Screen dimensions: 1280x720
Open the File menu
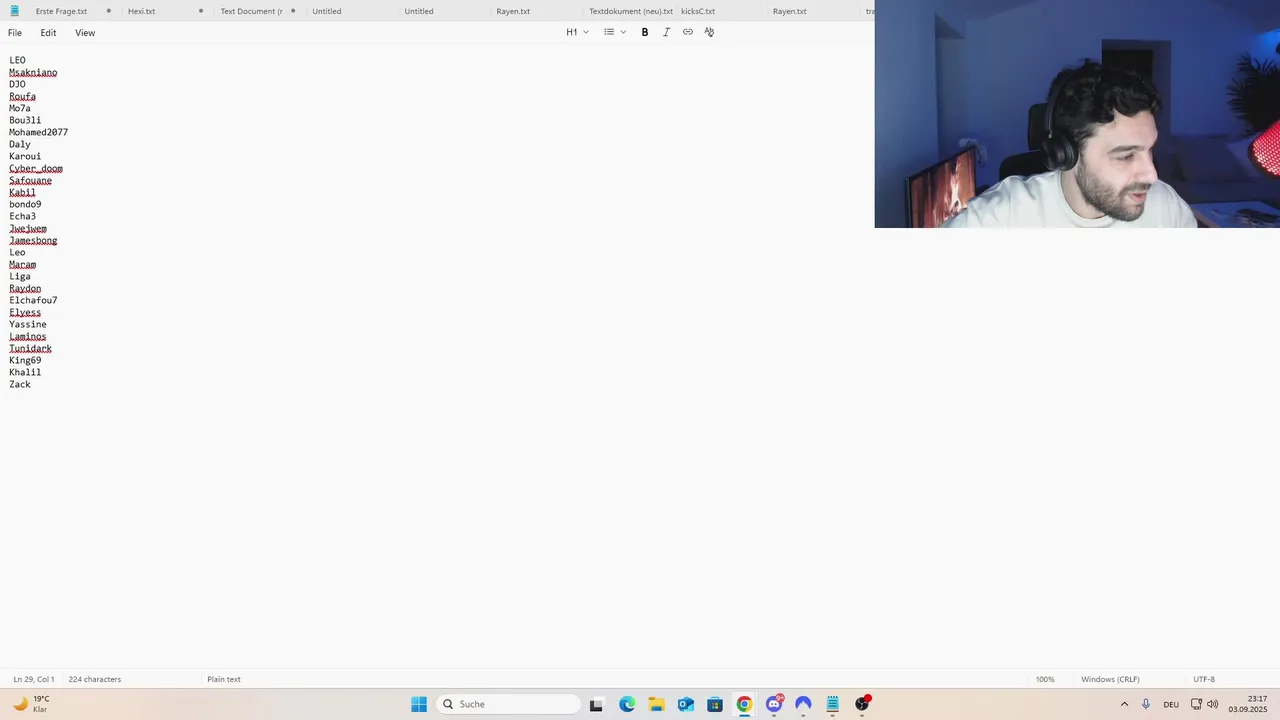click(15, 33)
